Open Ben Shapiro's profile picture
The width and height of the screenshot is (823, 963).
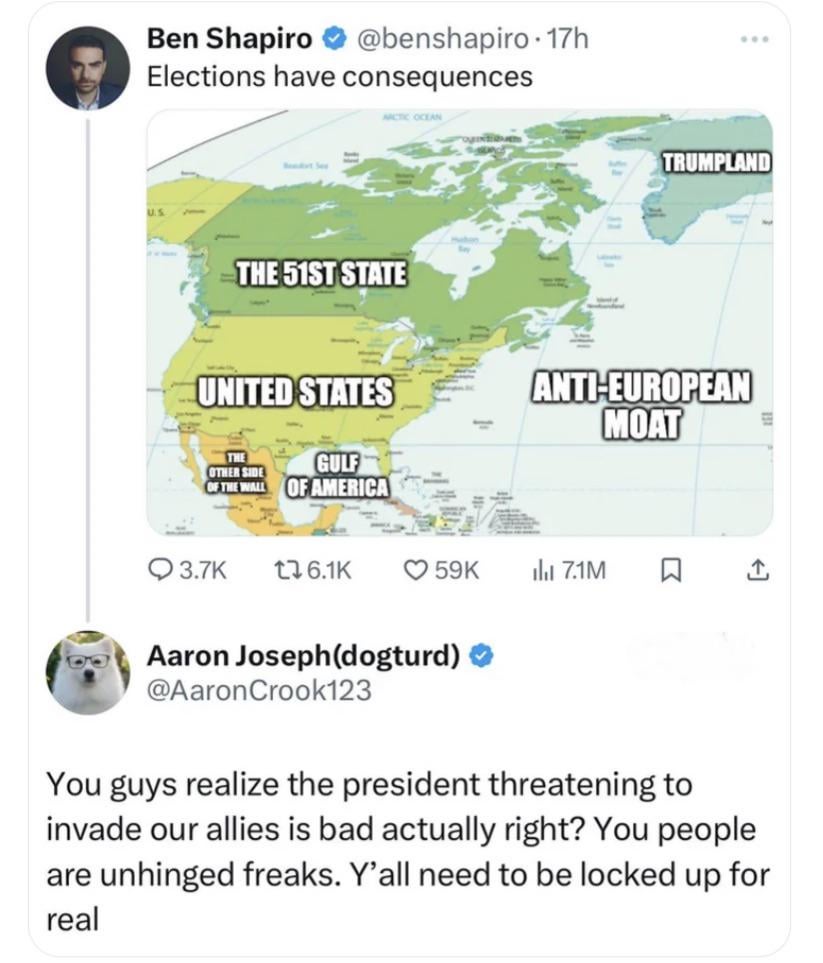pos(86,68)
